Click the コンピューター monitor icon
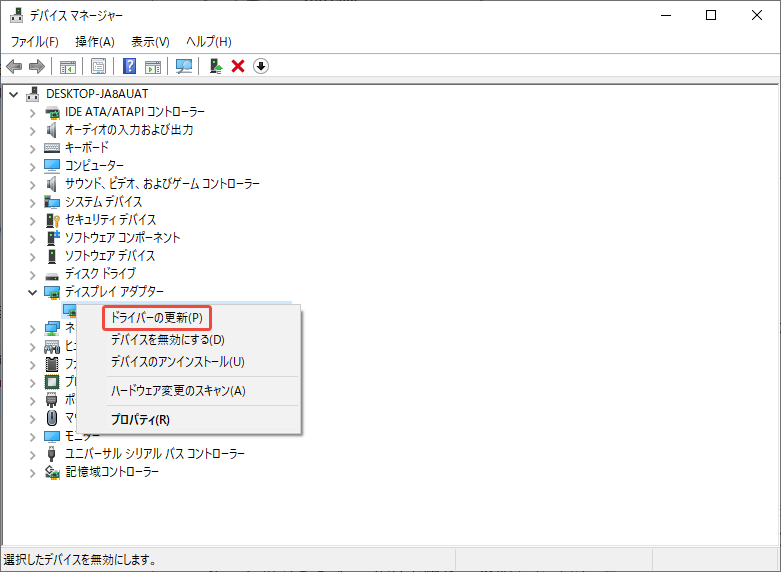Viewport: 781px width, 572px height. (52, 166)
